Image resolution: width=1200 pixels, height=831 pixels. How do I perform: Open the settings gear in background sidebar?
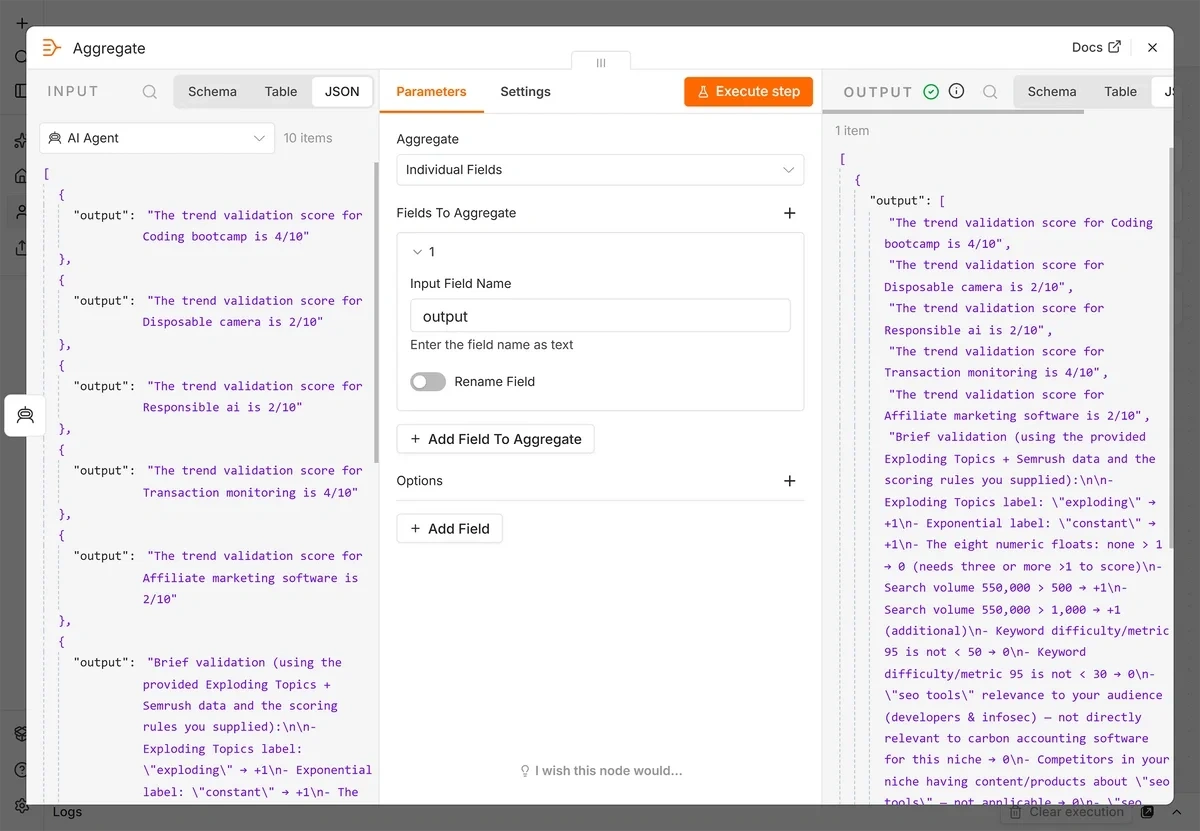click(21, 805)
